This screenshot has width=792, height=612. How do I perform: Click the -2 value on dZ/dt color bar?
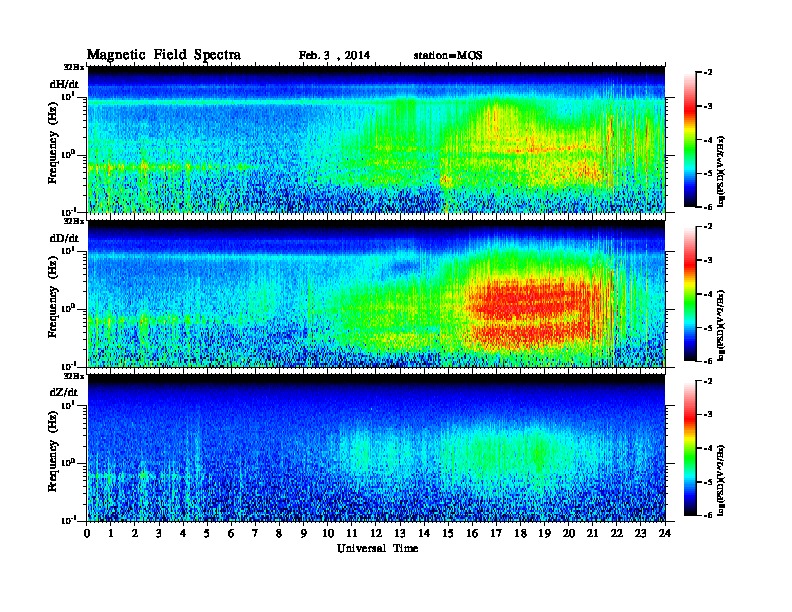point(708,381)
